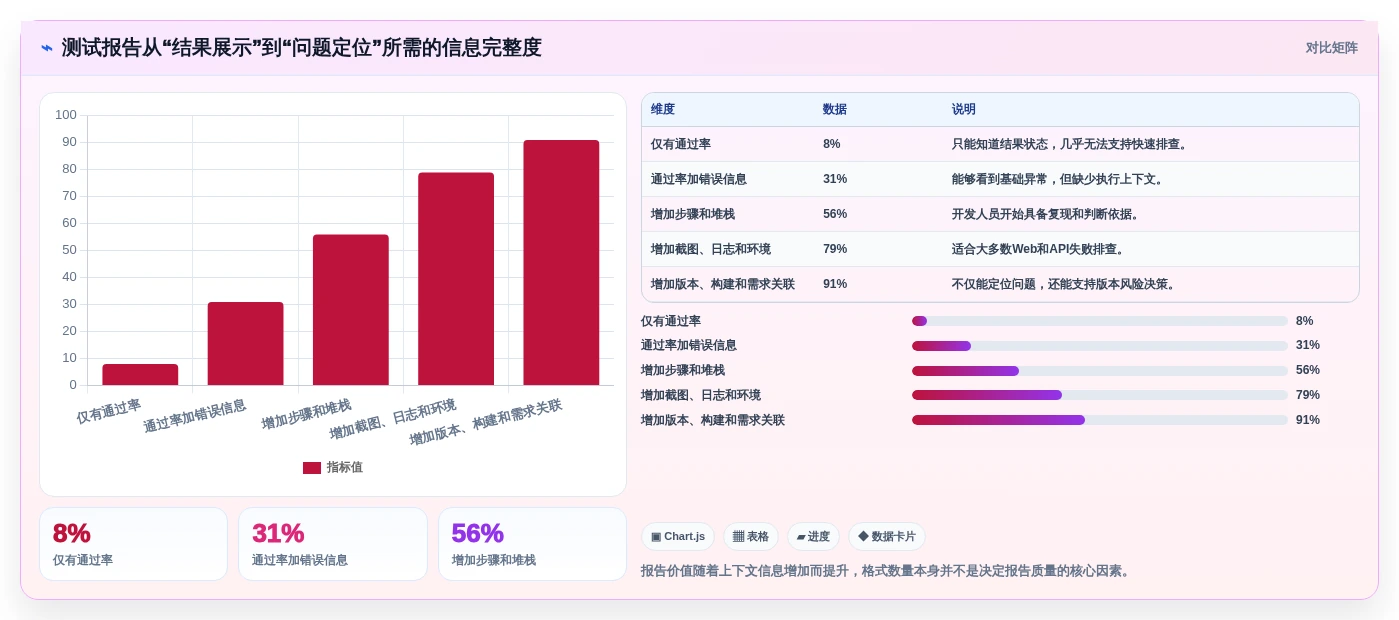The height and width of the screenshot is (620, 1399).
Task: Click the 维度 column header
Action: click(663, 110)
